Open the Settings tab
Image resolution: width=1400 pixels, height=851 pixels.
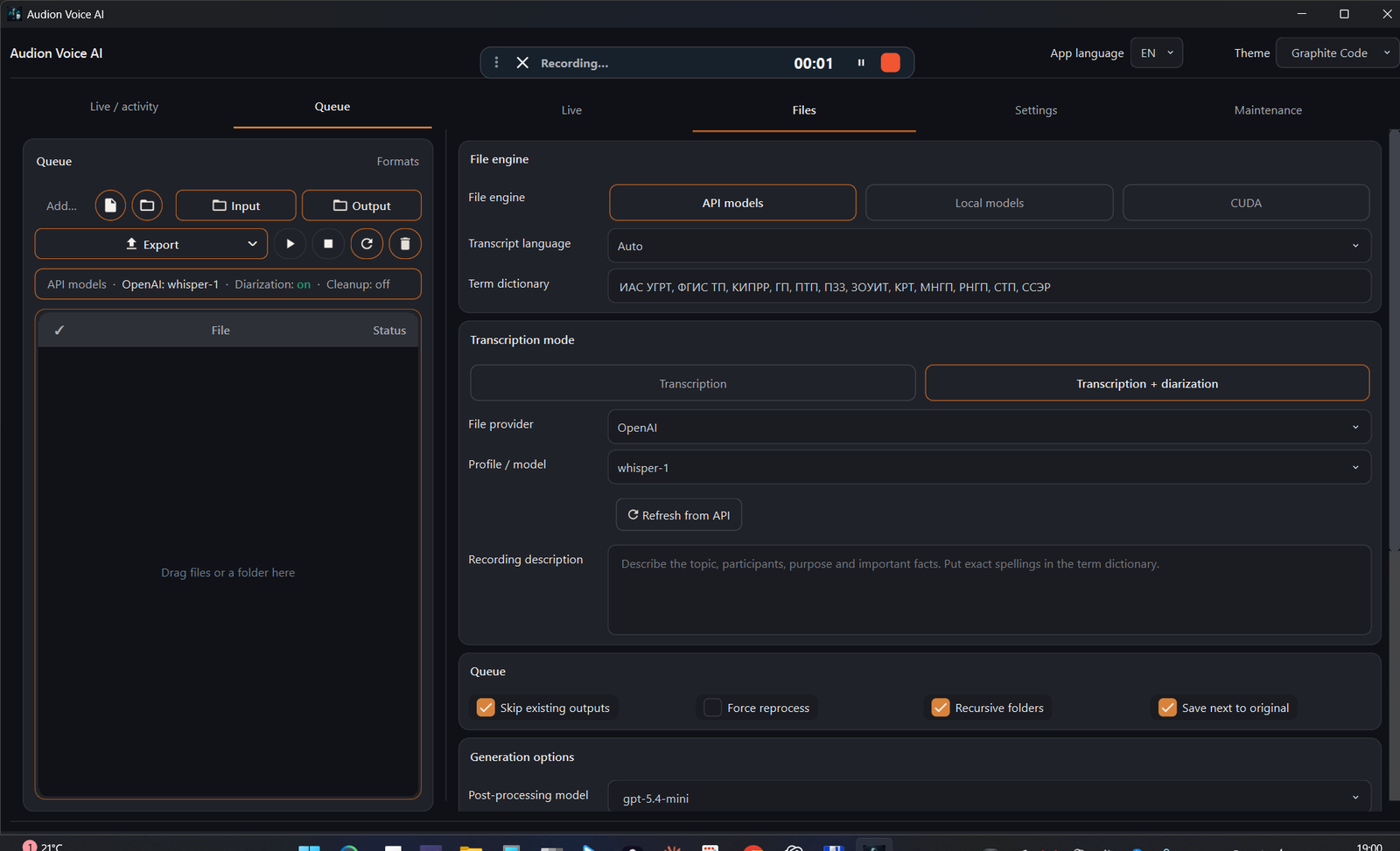click(x=1036, y=110)
